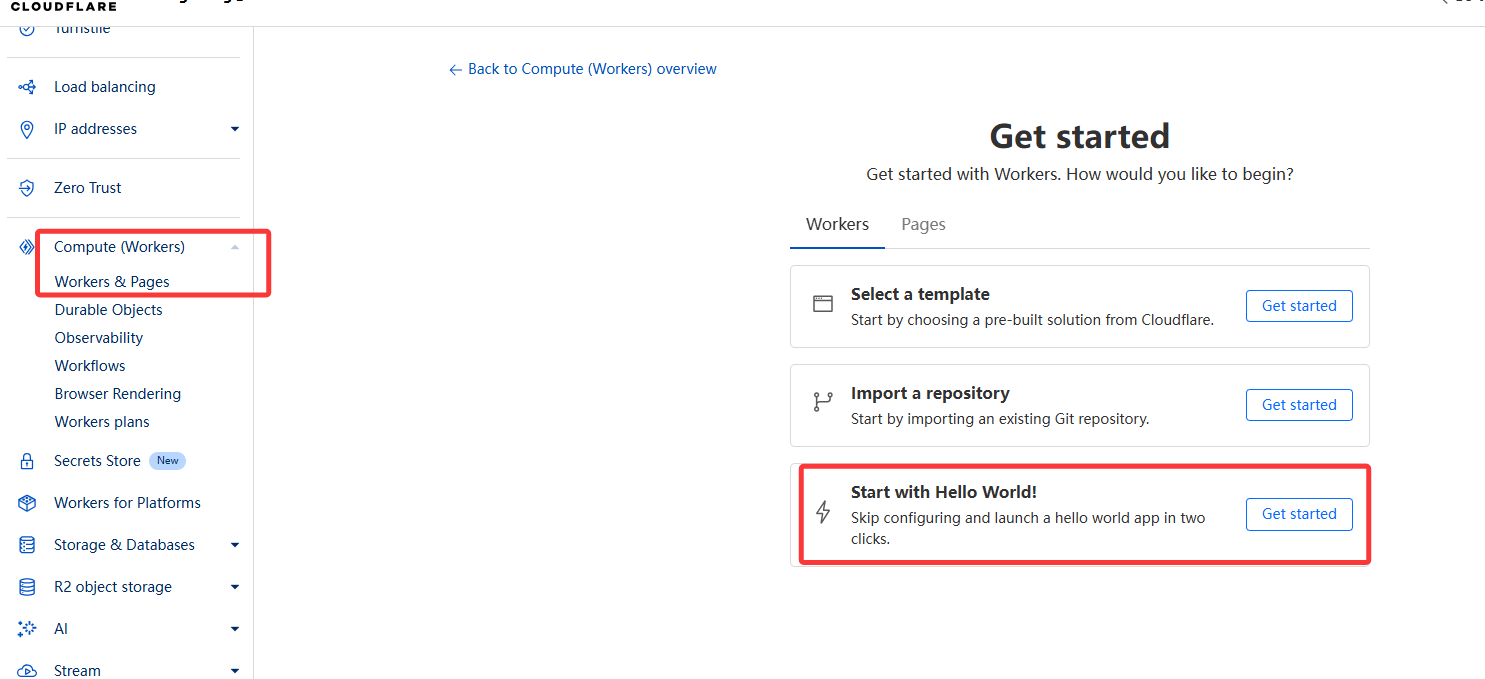Click the Storage & Databases cylinder icon

pos(27,545)
